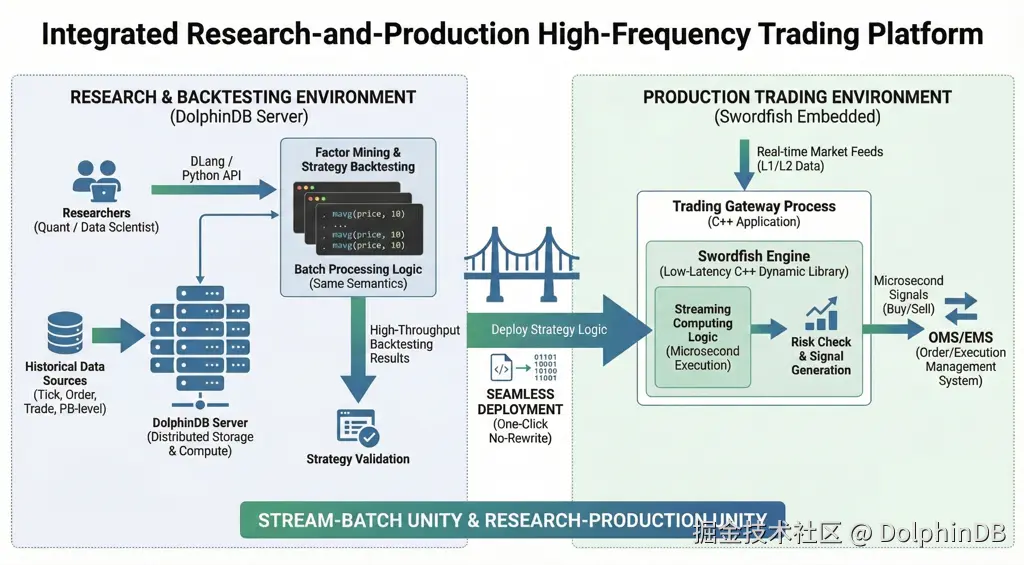Click the (DolphinDB Server) subtitle text

point(239,117)
